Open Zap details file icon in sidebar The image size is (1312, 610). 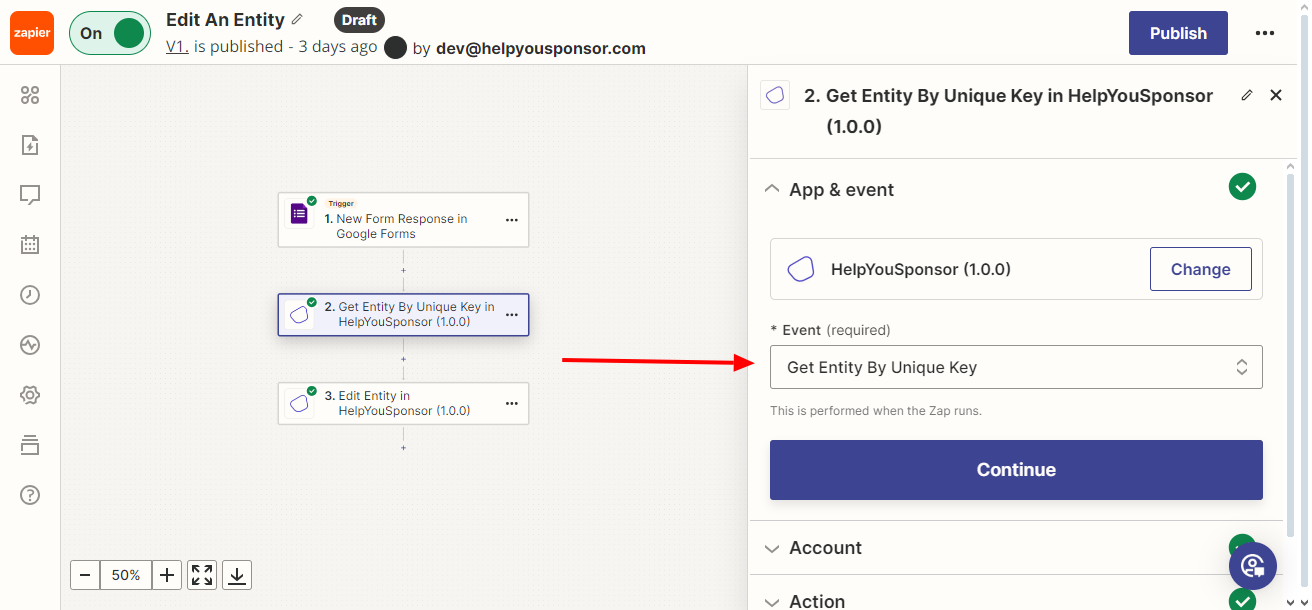pos(30,145)
